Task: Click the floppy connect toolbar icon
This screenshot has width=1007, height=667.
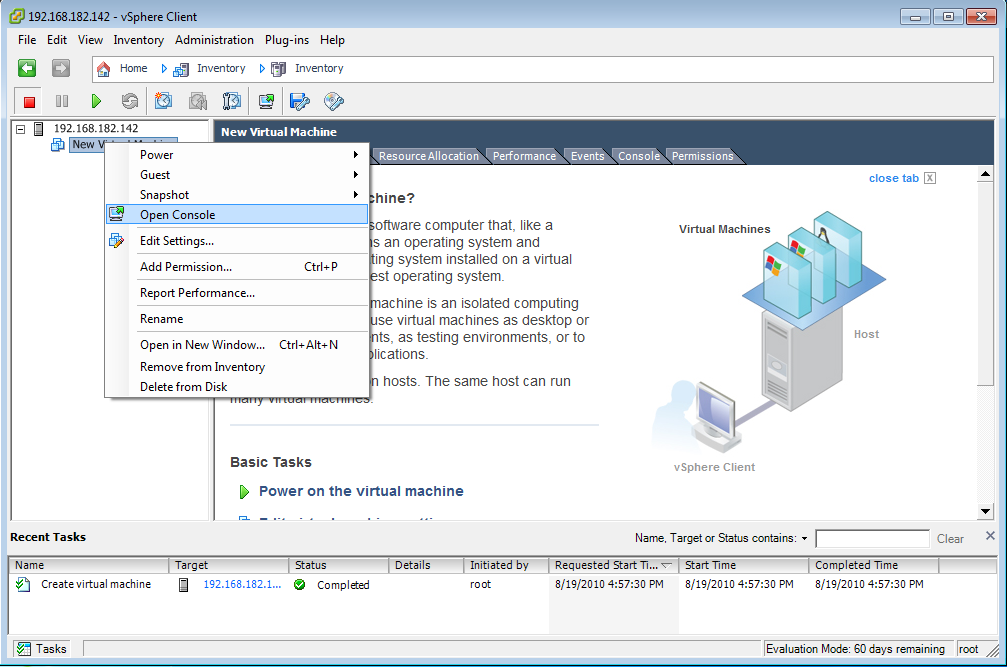Action: click(x=299, y=101)
